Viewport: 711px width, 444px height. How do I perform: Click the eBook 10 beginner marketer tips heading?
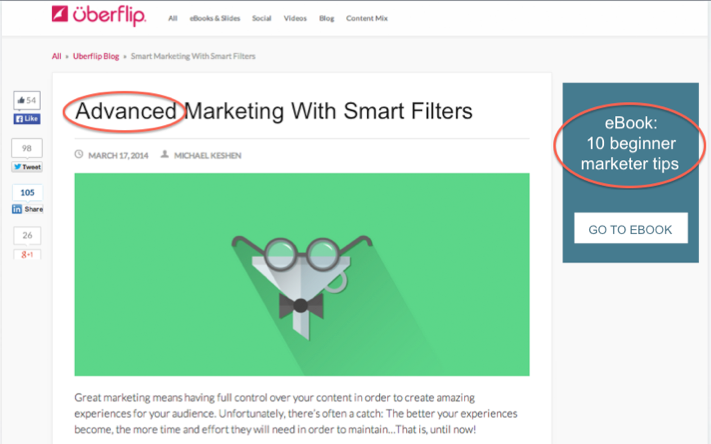coord(630,143)
